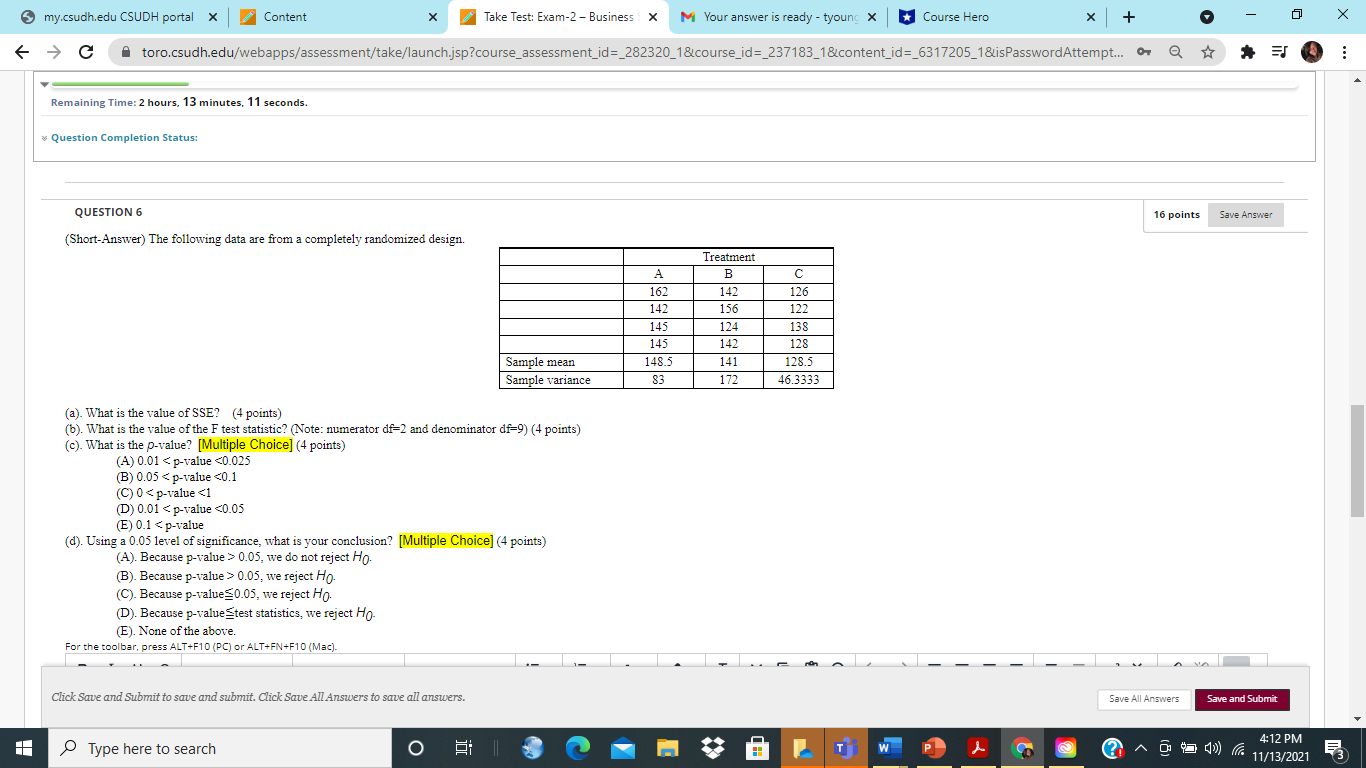Click the QUESTION 6 heading
This screenshot has width=1366, height=768.
(108, 212)
